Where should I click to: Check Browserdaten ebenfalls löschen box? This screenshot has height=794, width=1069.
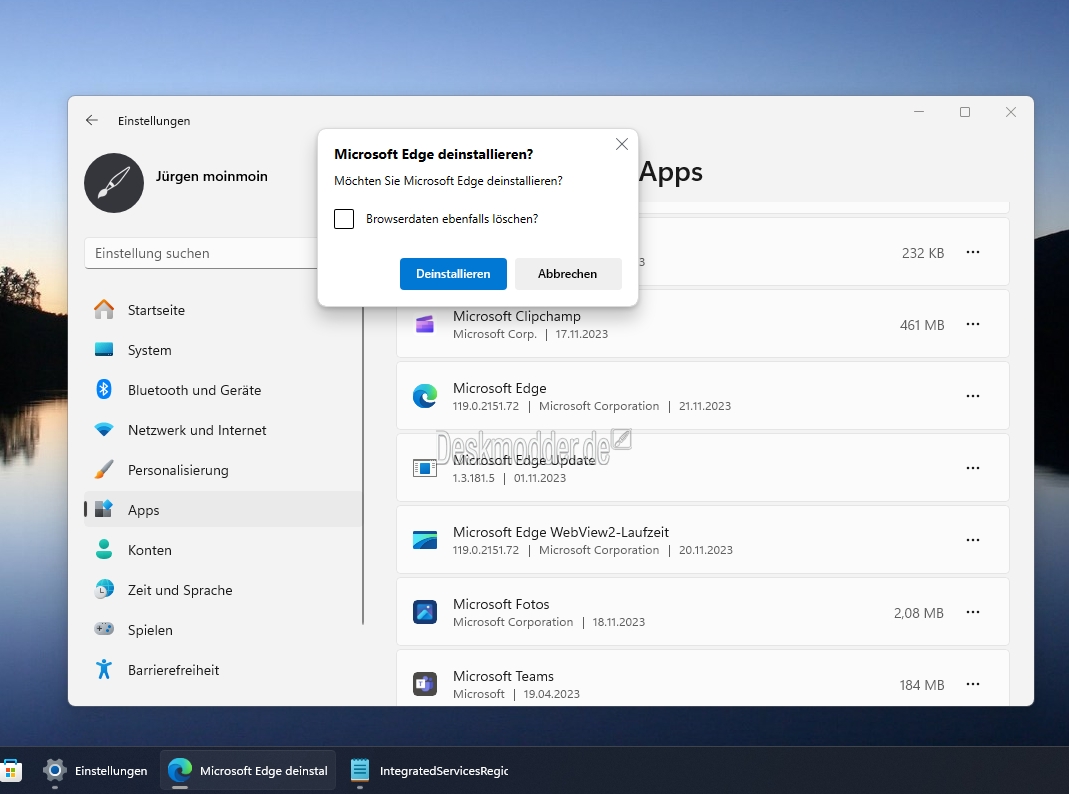[344, 219]
